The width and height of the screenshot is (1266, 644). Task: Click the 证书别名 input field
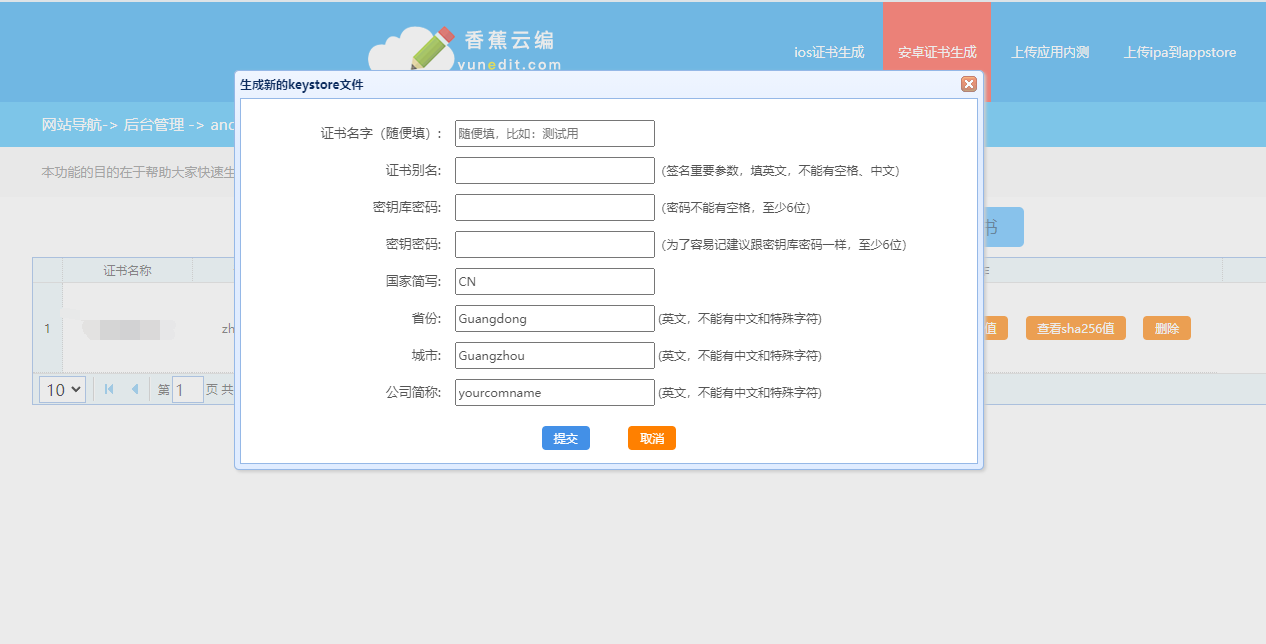click(554, 171)
